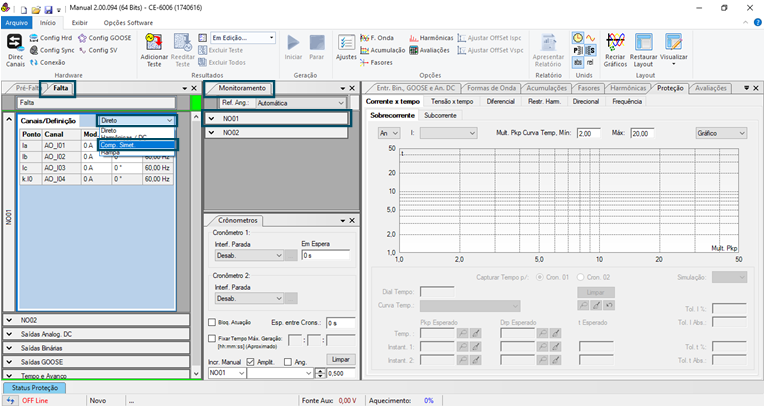This screenshot has width=764, height=406.
Task: Open Cronômetro 1 Interf. Parada dropdown
Action: 249,255
